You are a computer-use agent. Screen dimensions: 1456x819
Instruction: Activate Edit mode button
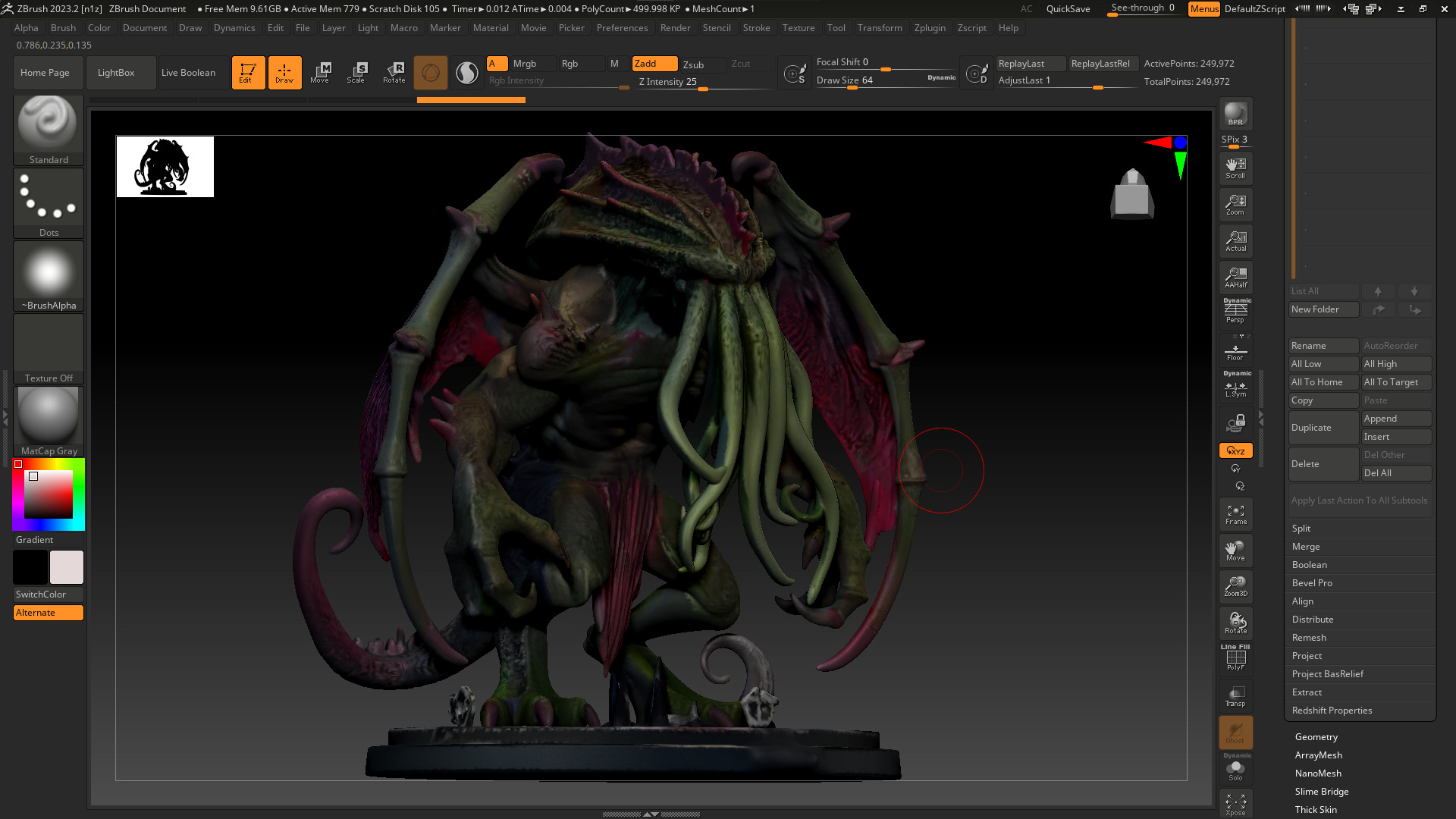click(x=248, y=73)
